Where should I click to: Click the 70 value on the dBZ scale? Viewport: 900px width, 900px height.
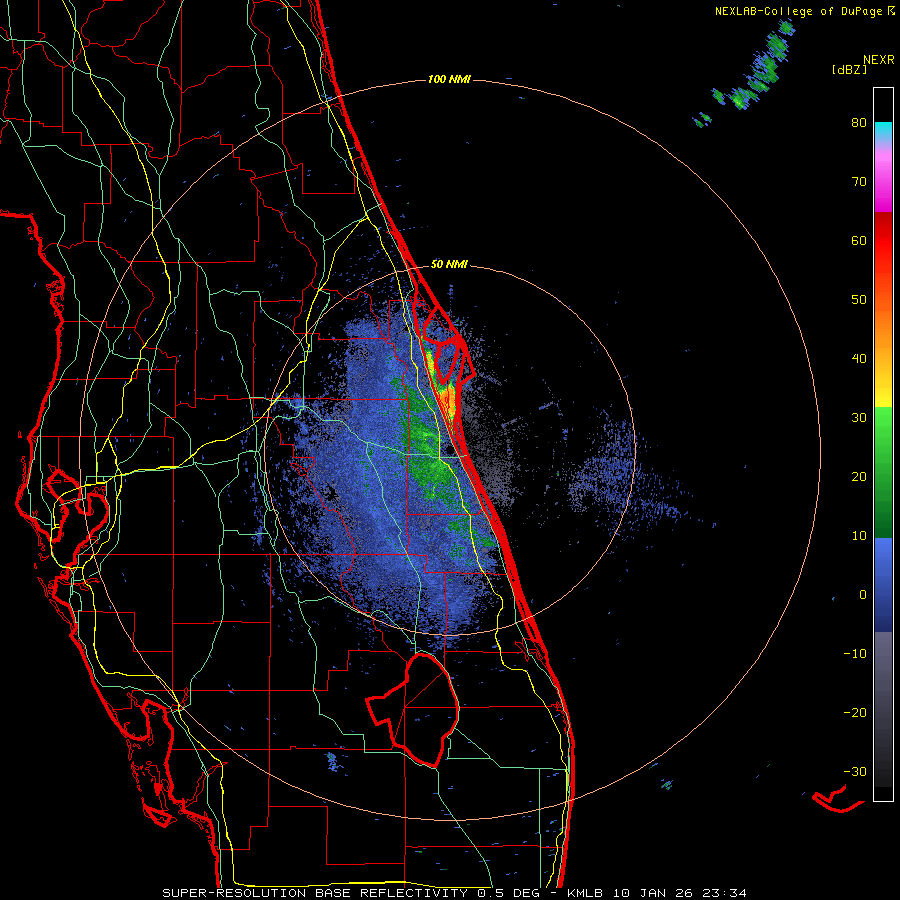(859, 182)
